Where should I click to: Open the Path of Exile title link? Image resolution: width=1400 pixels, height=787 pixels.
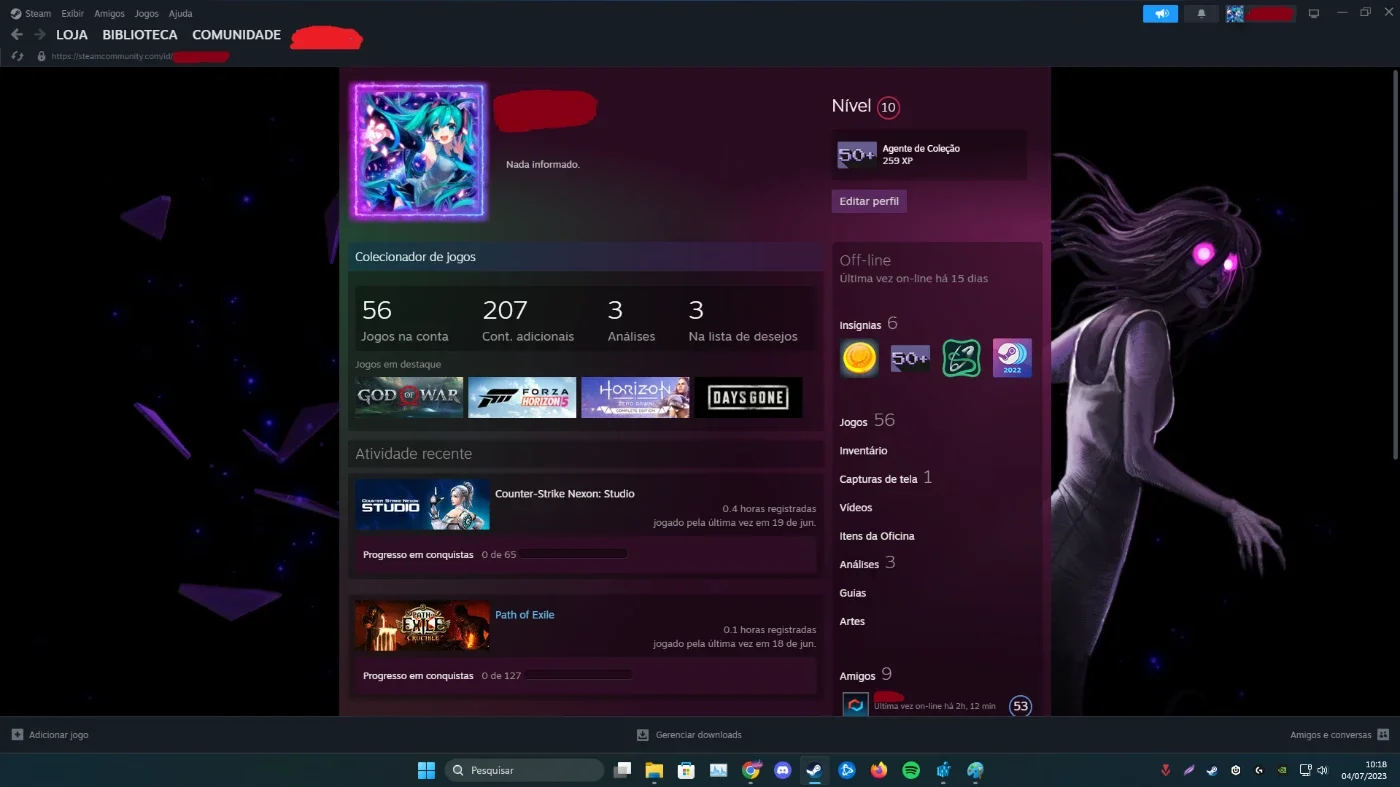point(525,615)
